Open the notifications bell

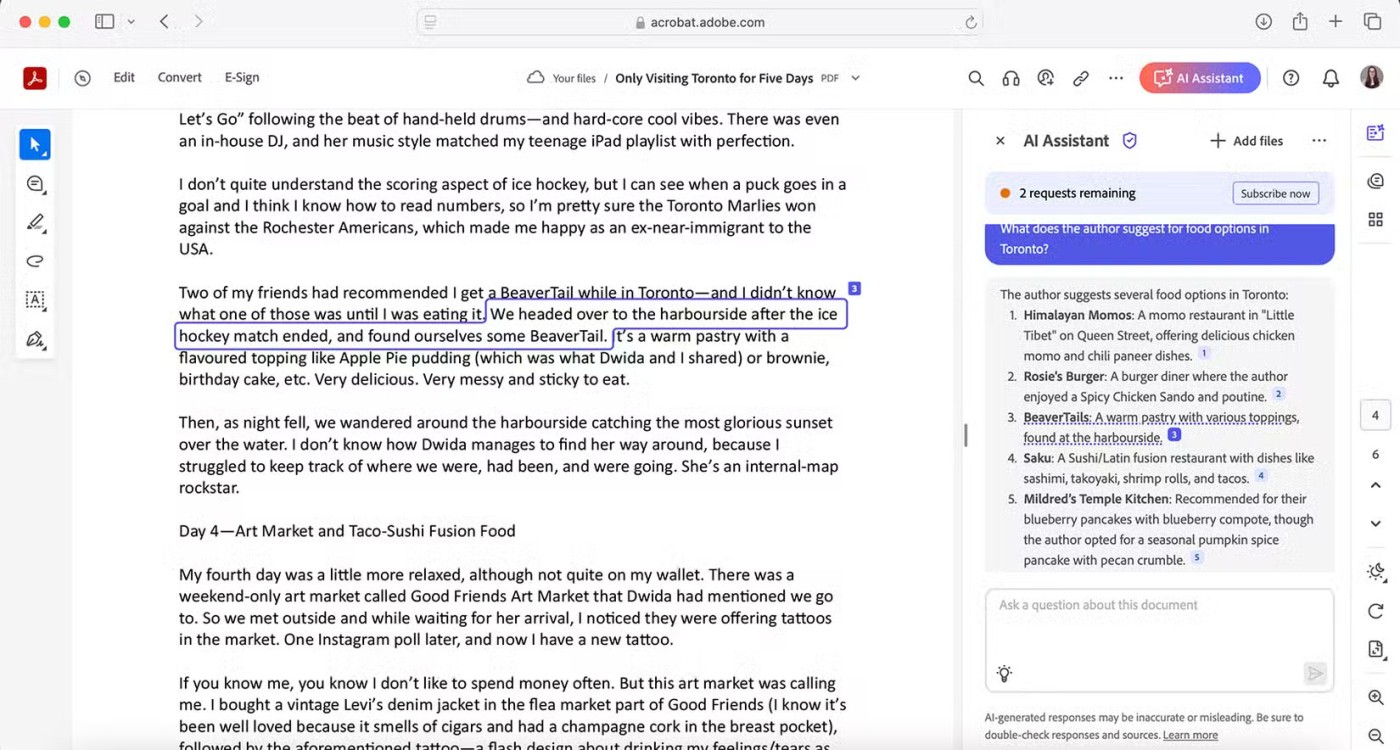pos(1330,78)
